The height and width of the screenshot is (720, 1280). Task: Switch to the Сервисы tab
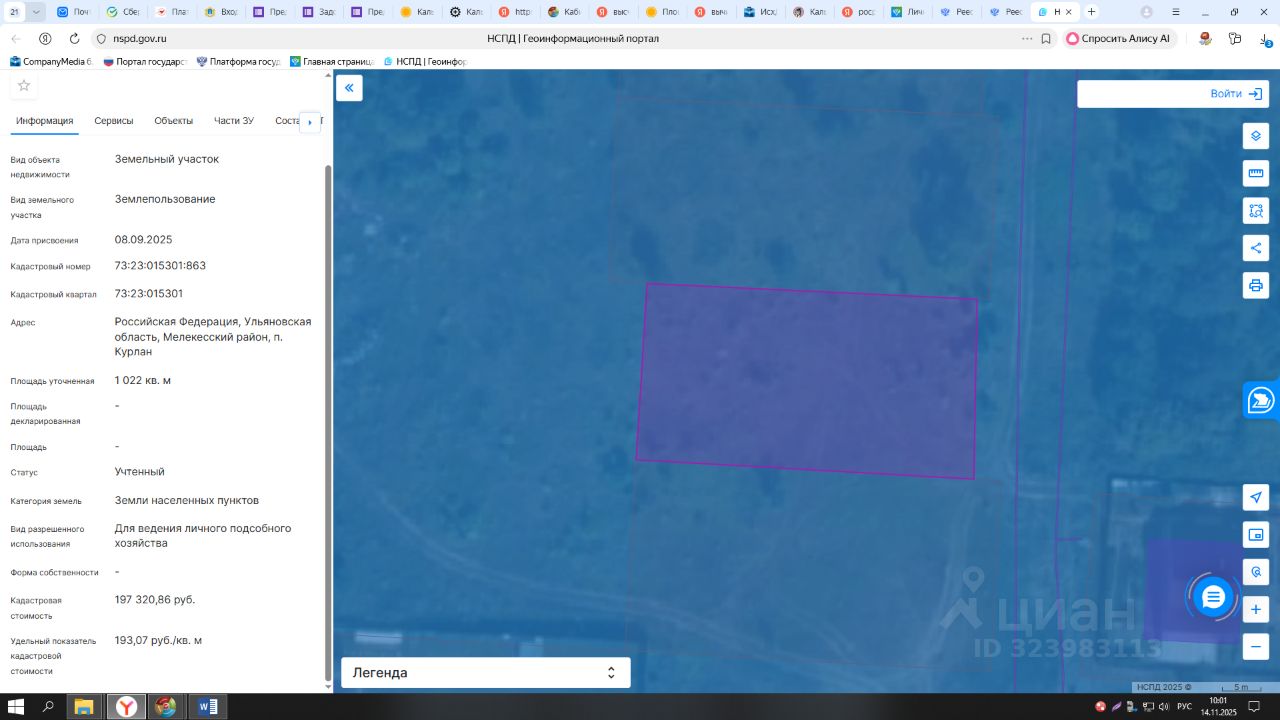[x=114, y=121]
